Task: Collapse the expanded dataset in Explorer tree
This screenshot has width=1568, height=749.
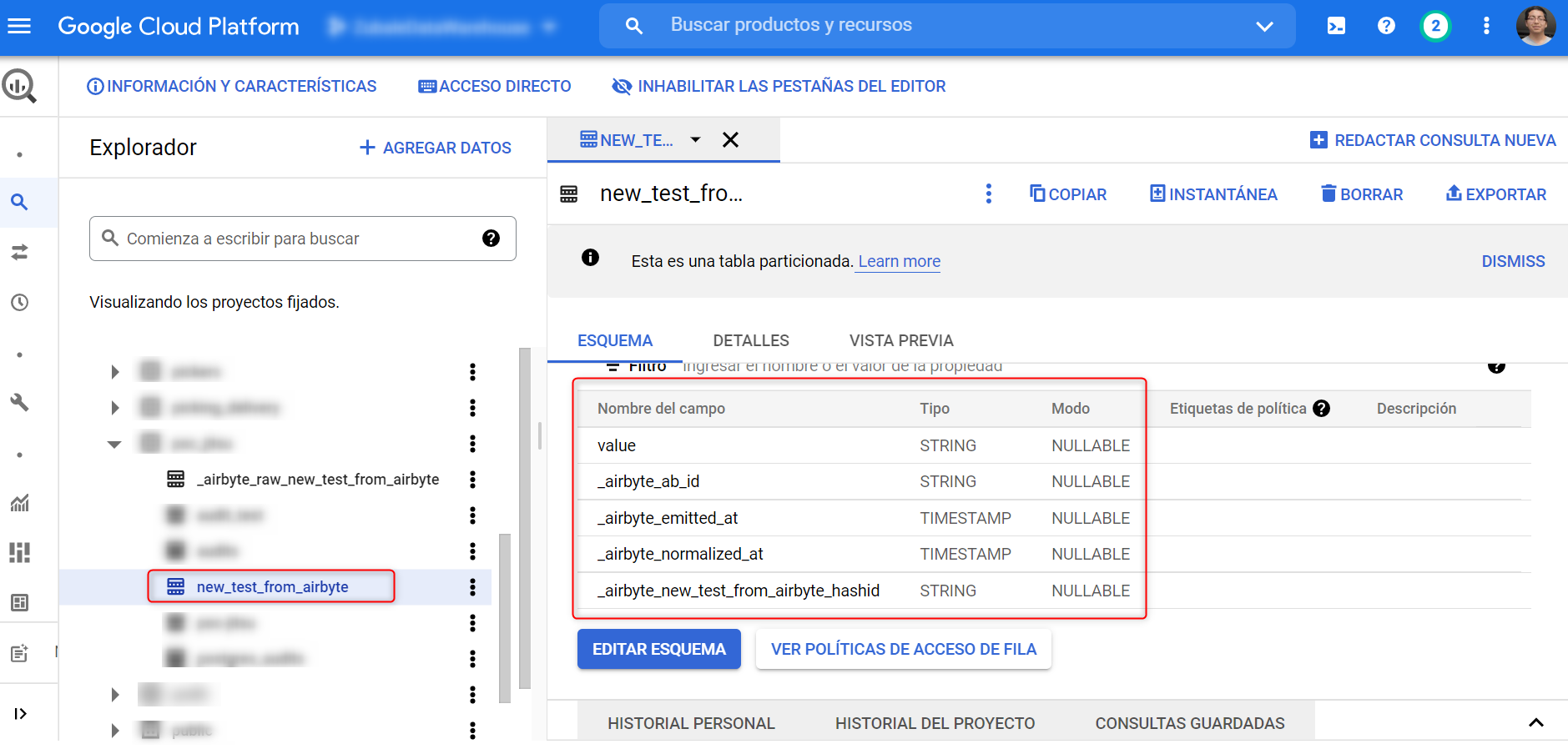Action: 114,444
